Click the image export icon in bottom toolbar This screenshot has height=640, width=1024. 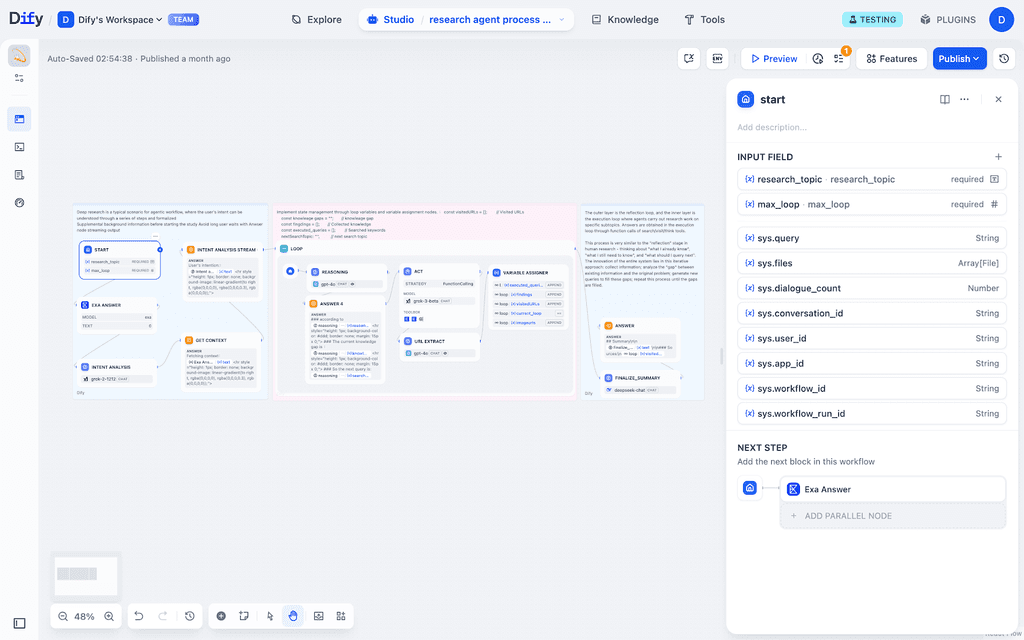coord(317,616)
